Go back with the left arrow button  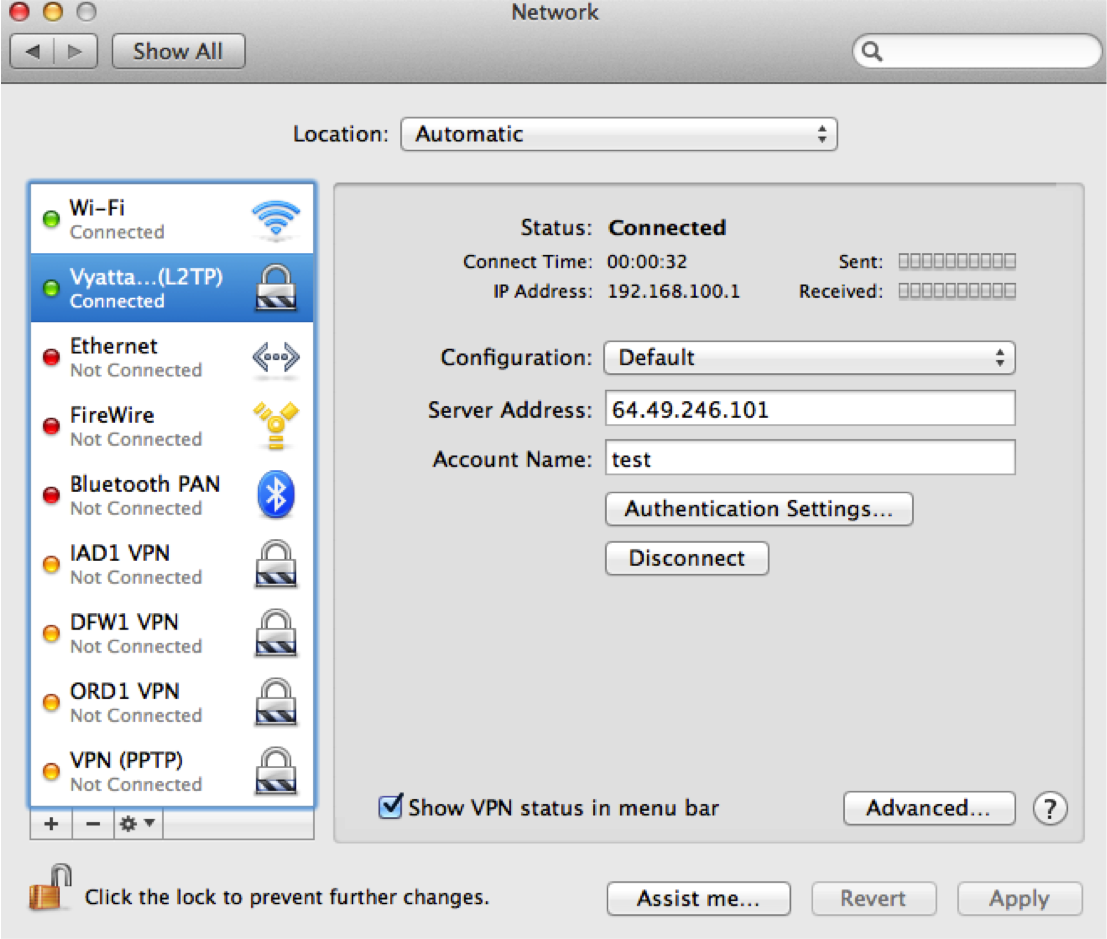point(32,52)
